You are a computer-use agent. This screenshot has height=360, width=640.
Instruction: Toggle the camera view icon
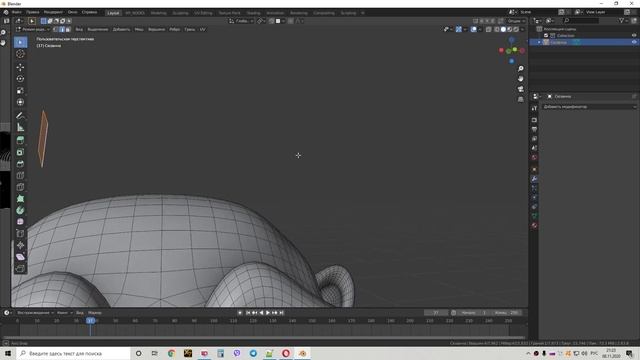click(x=520, y=89)
